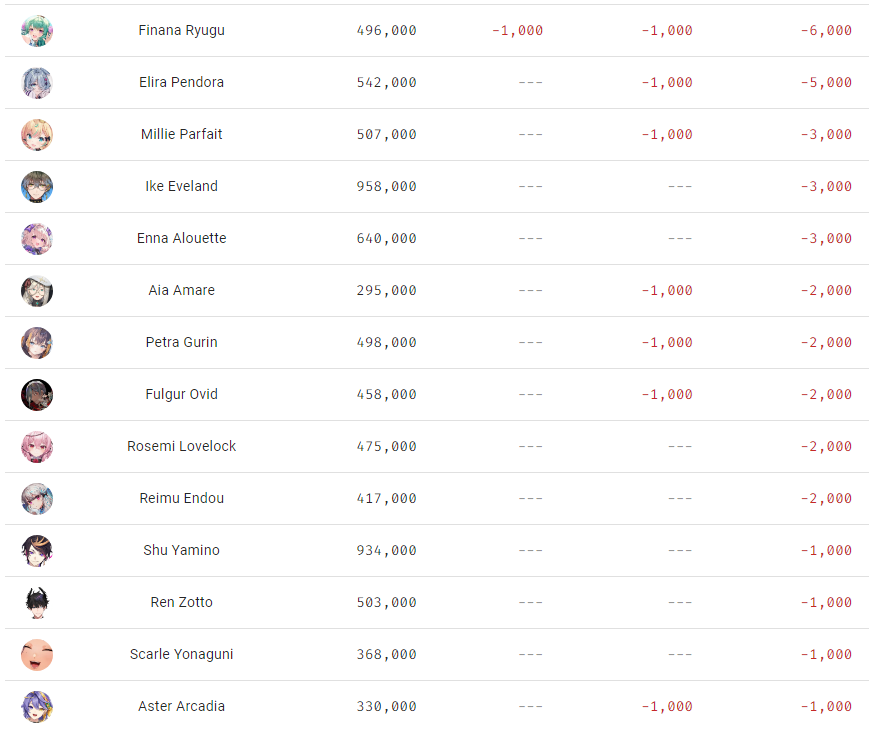The height and width of the screenshot is (732, 877).
Task: Click the Reimu Endou avatar thumbnail
Action: tap(37, 499)
